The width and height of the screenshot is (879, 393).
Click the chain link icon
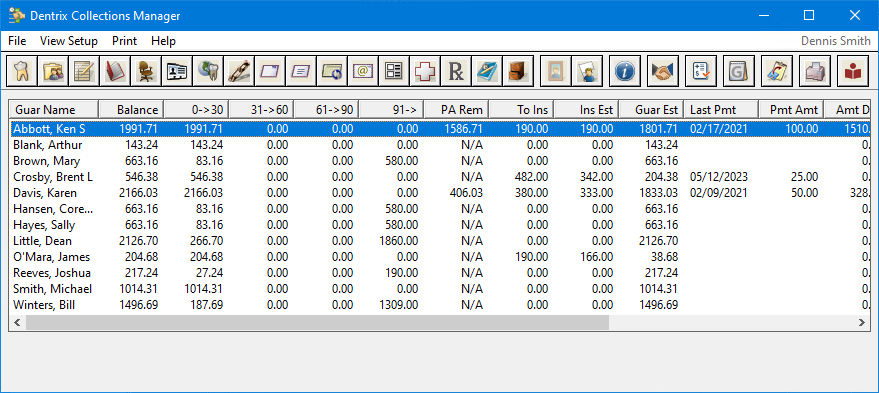[x=239, y=71]
